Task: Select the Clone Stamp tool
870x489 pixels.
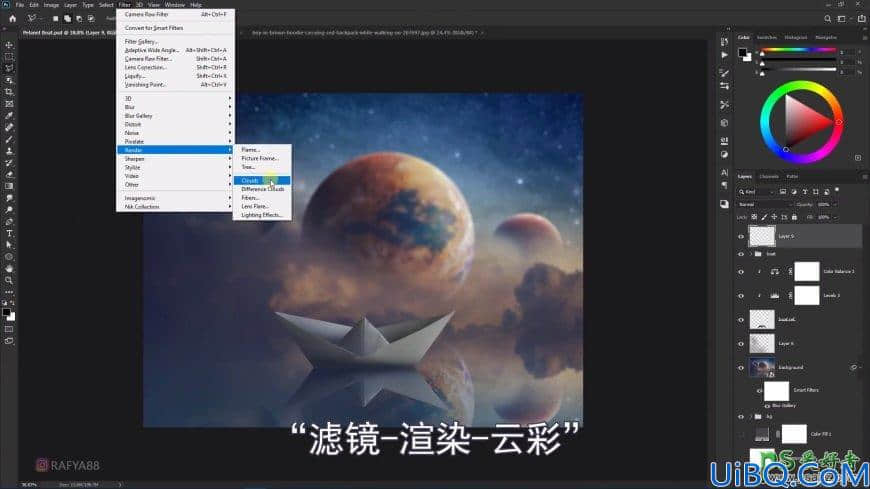Action: (x=9, y=151)
